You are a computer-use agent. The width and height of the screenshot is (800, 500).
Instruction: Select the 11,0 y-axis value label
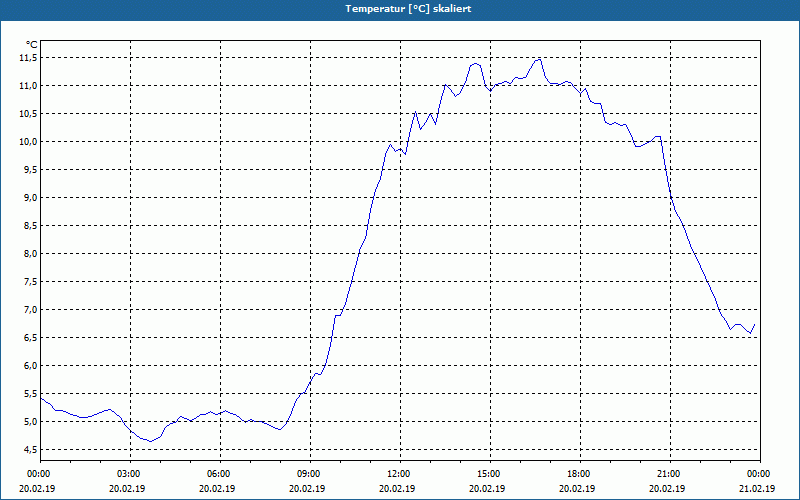coord(29,86)
